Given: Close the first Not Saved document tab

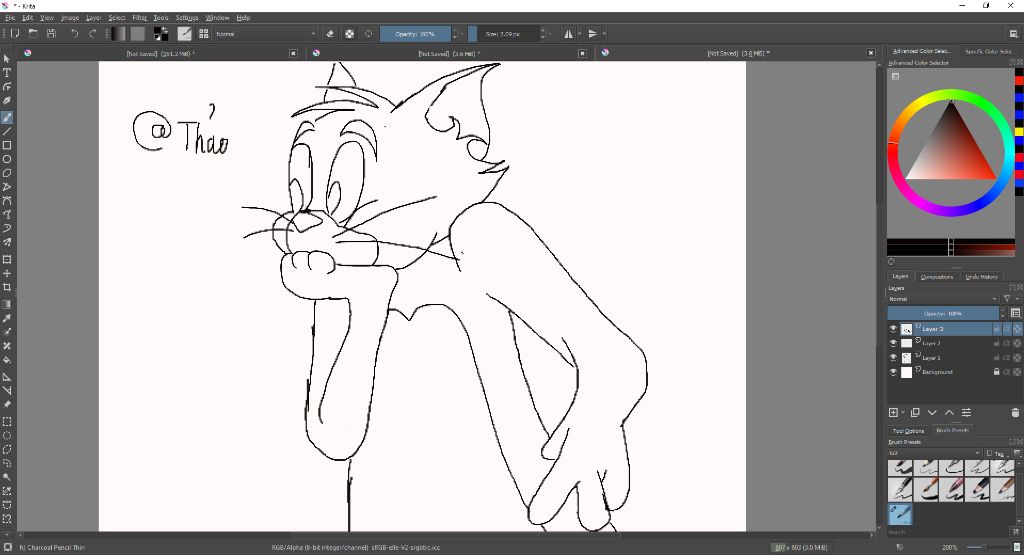Looking at the screenshot, I should (293, 53).
